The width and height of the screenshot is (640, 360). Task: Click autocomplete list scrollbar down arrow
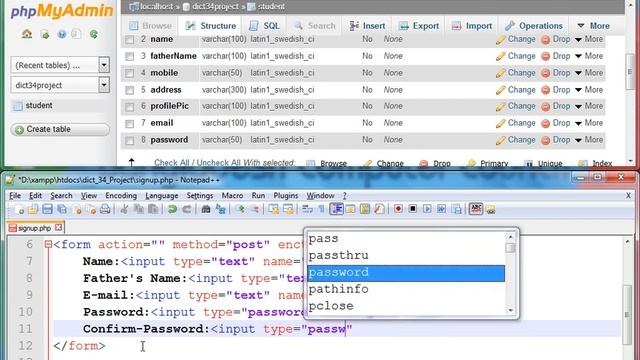tap(510, 310)
